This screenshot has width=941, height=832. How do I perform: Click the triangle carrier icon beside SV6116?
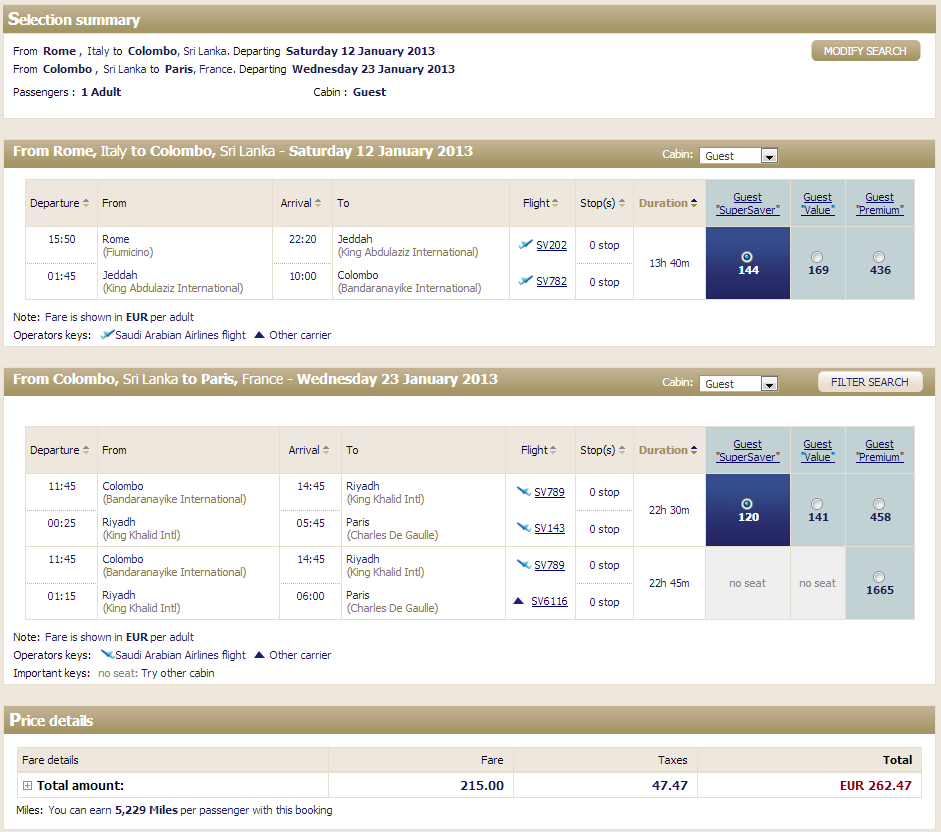point(518,602)
